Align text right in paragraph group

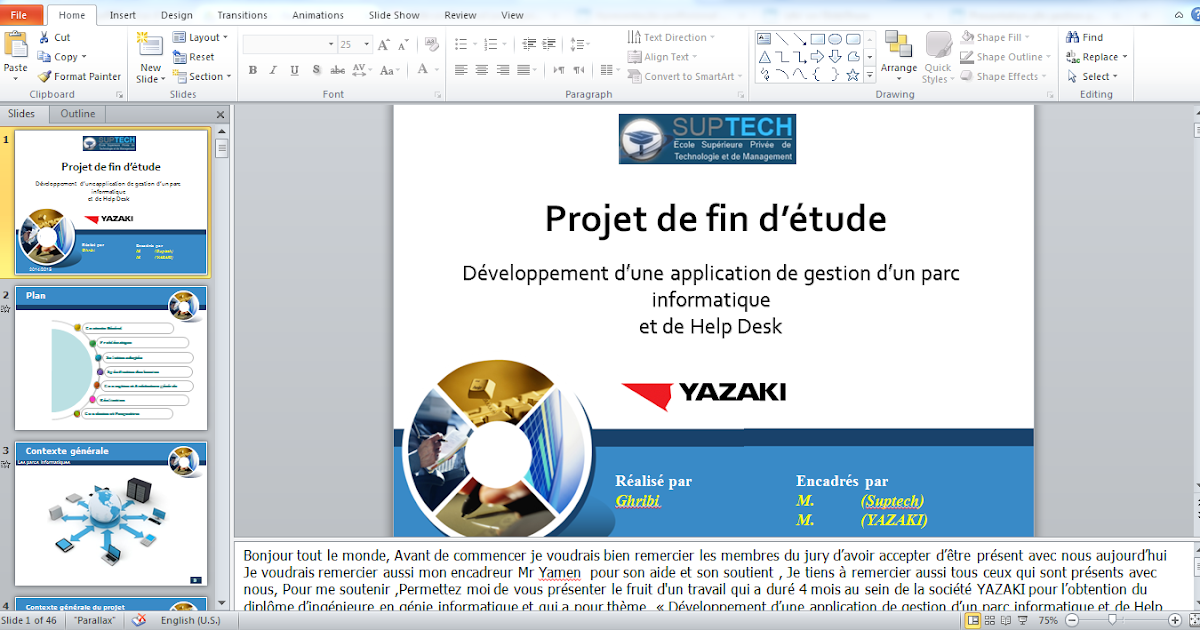503,70
